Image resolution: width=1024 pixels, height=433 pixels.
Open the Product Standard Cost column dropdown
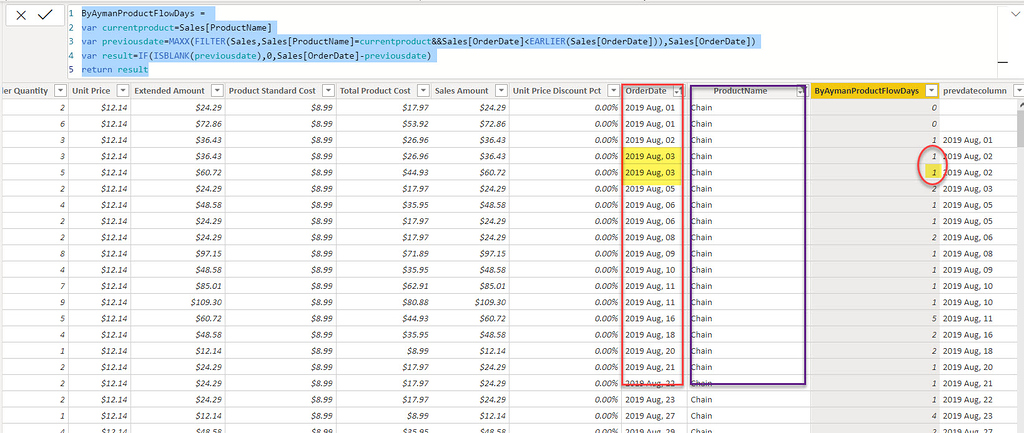point(328,91)
